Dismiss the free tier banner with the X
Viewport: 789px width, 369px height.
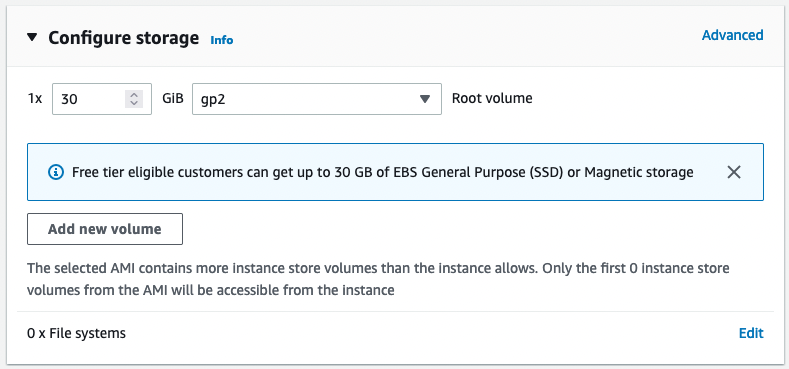734,172
